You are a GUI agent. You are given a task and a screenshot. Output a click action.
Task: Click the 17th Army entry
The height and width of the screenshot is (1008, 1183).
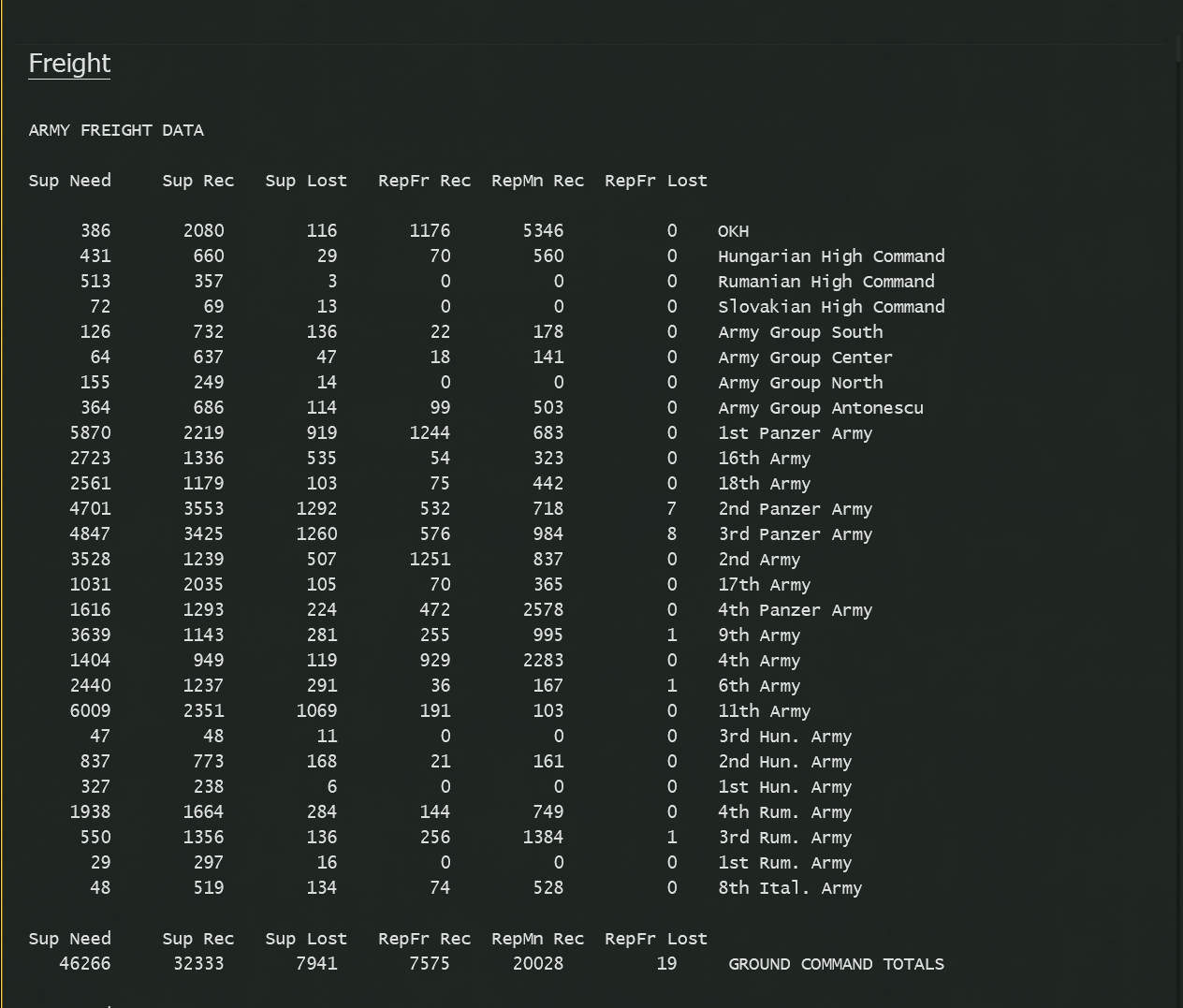click(x=764, y=584)
